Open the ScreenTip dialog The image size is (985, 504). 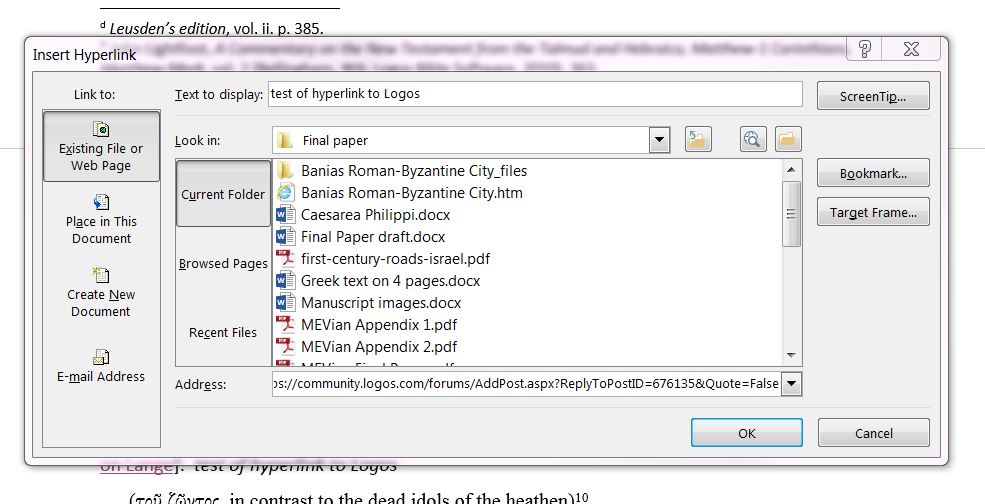pos(873,96)
